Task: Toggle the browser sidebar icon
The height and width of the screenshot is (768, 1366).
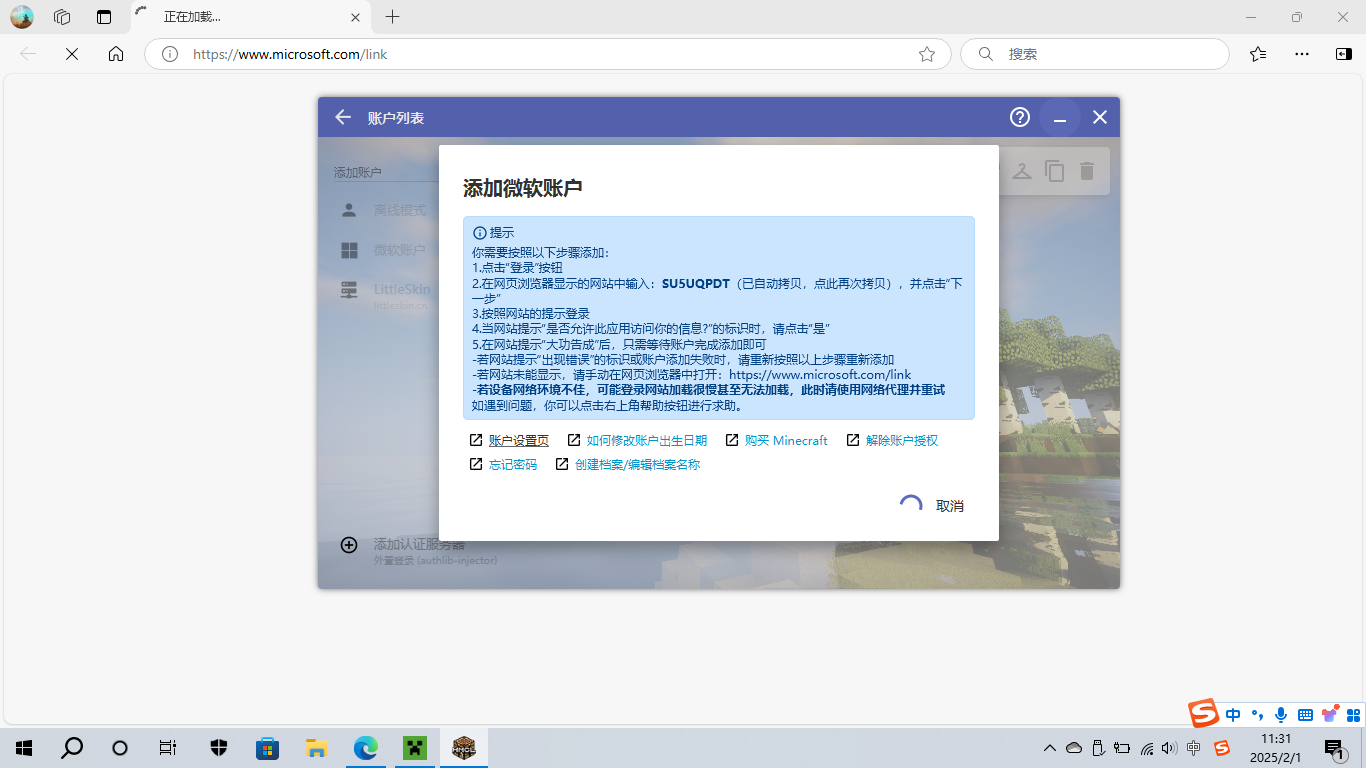Action: [1344, 54]
